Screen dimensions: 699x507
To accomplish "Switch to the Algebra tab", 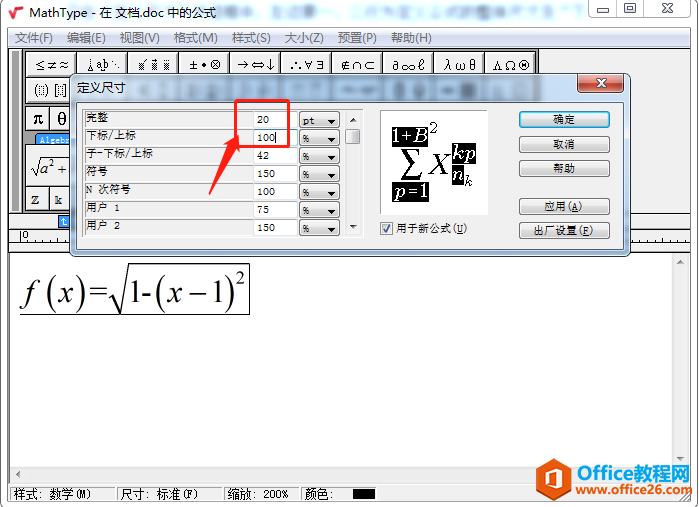I will tap(53, 140).
